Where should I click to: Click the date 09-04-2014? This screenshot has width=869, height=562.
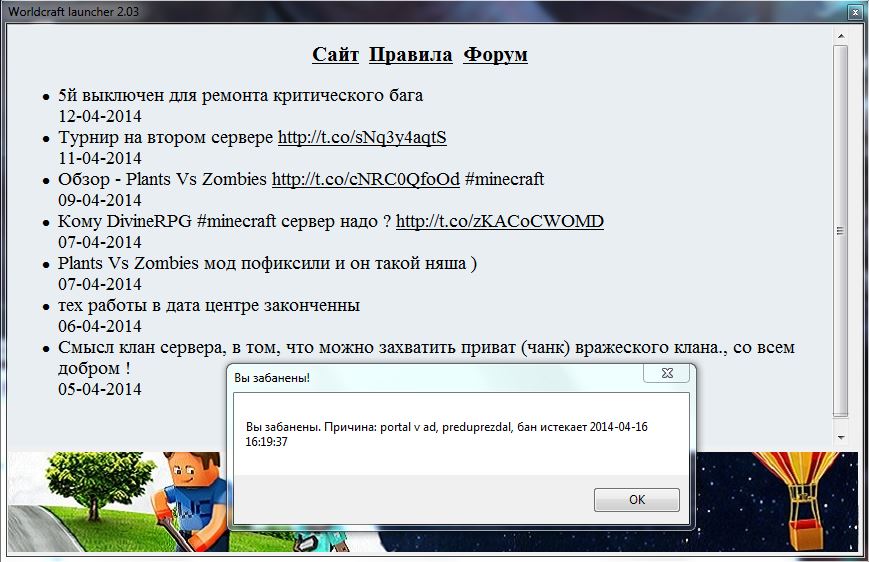100,201
